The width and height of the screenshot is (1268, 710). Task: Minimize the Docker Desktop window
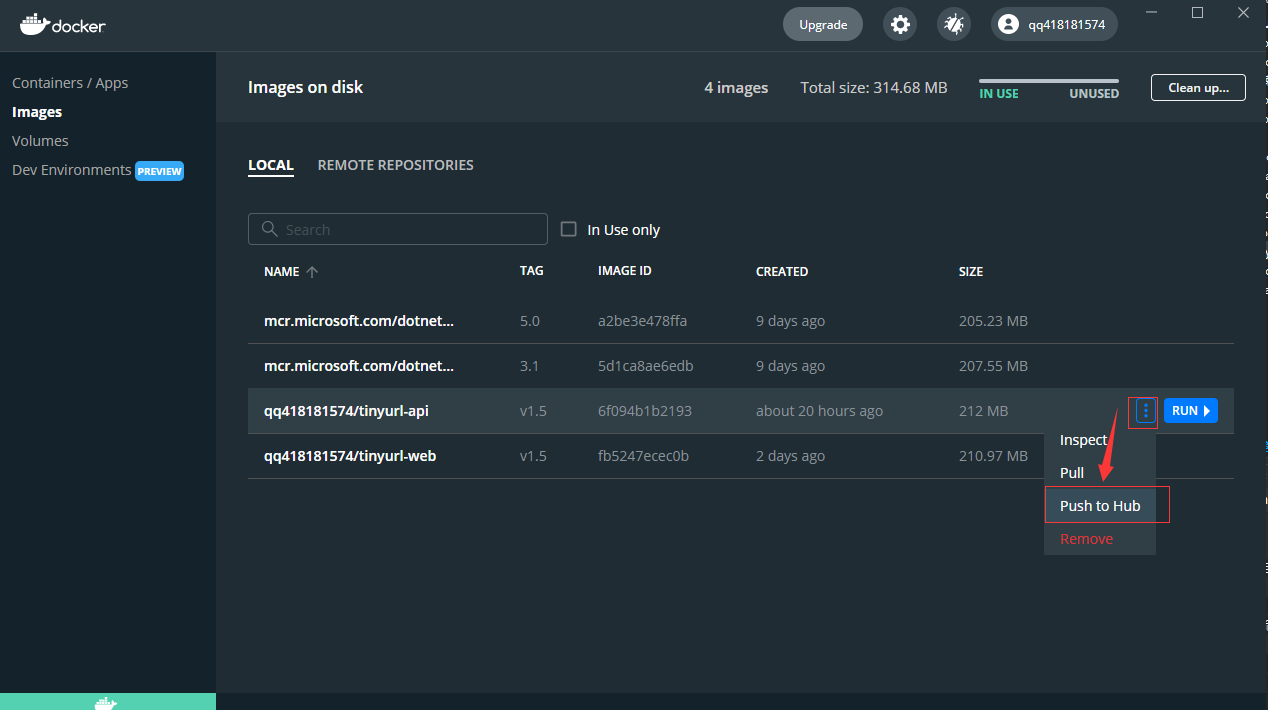tap(1153, 12)
